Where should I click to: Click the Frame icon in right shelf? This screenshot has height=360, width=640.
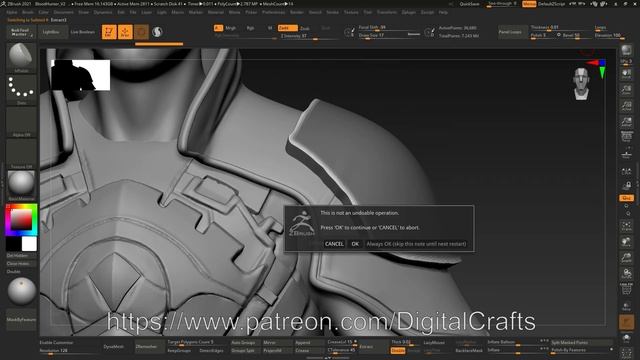(626, 226)
